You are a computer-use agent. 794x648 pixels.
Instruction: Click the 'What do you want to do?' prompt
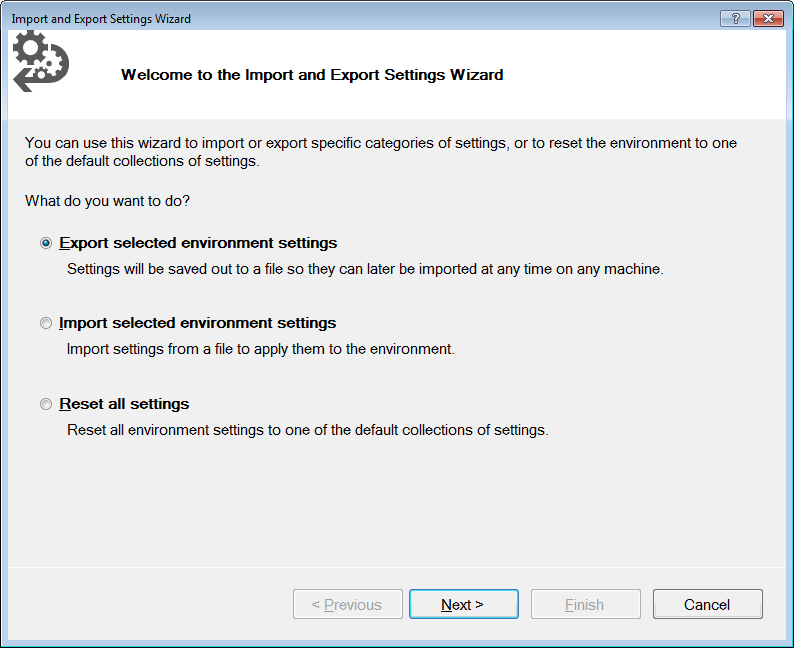pyautogui.click(x=107, y=201)
